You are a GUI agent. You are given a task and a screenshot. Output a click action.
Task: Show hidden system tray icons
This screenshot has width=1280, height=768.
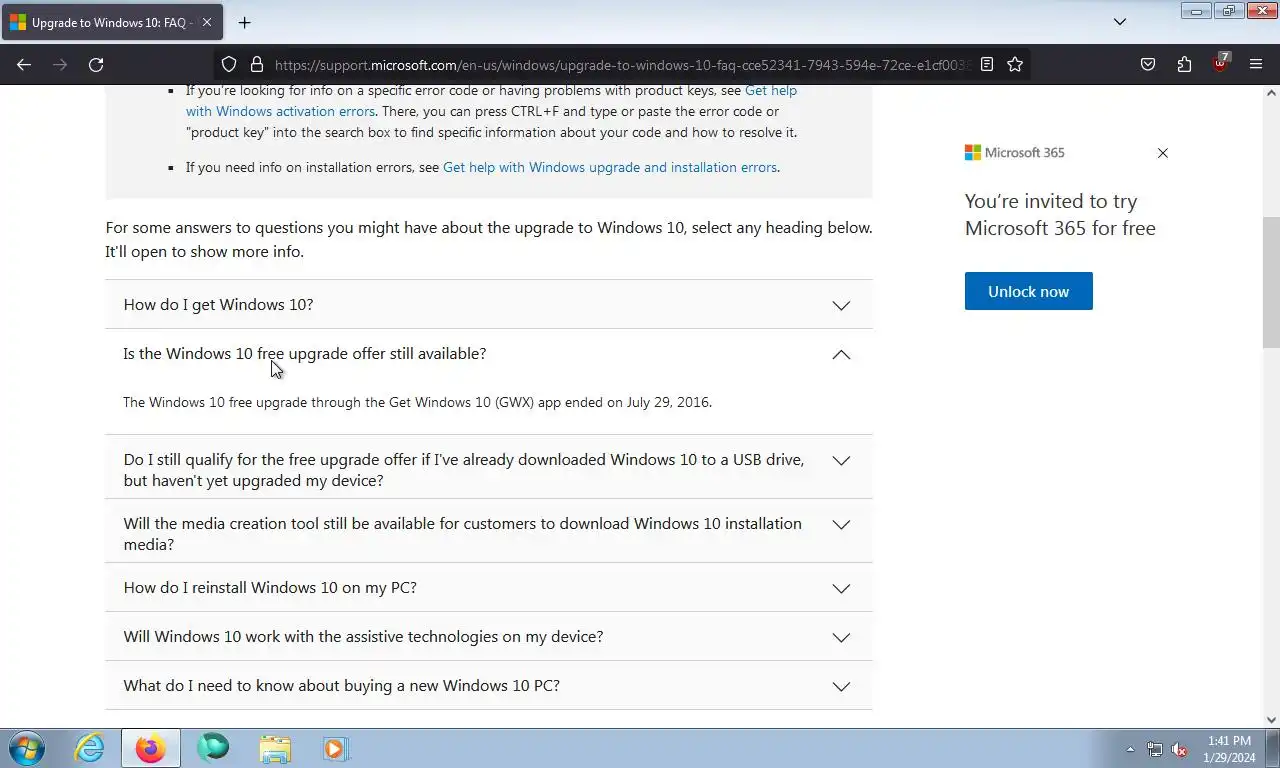[1130, 749]
